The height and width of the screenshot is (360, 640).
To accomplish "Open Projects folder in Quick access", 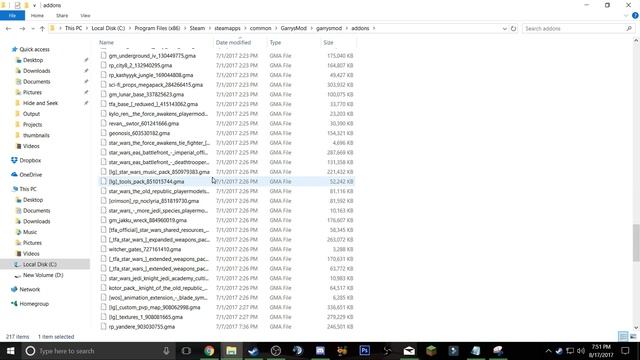I will pyautogui.click(x=32, y=124).
